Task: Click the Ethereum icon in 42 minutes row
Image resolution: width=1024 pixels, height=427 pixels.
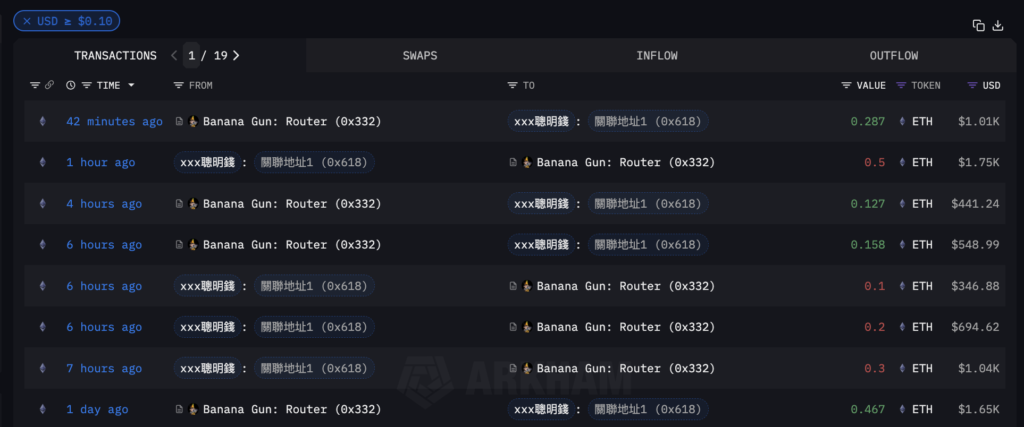Action: (42, 122)
